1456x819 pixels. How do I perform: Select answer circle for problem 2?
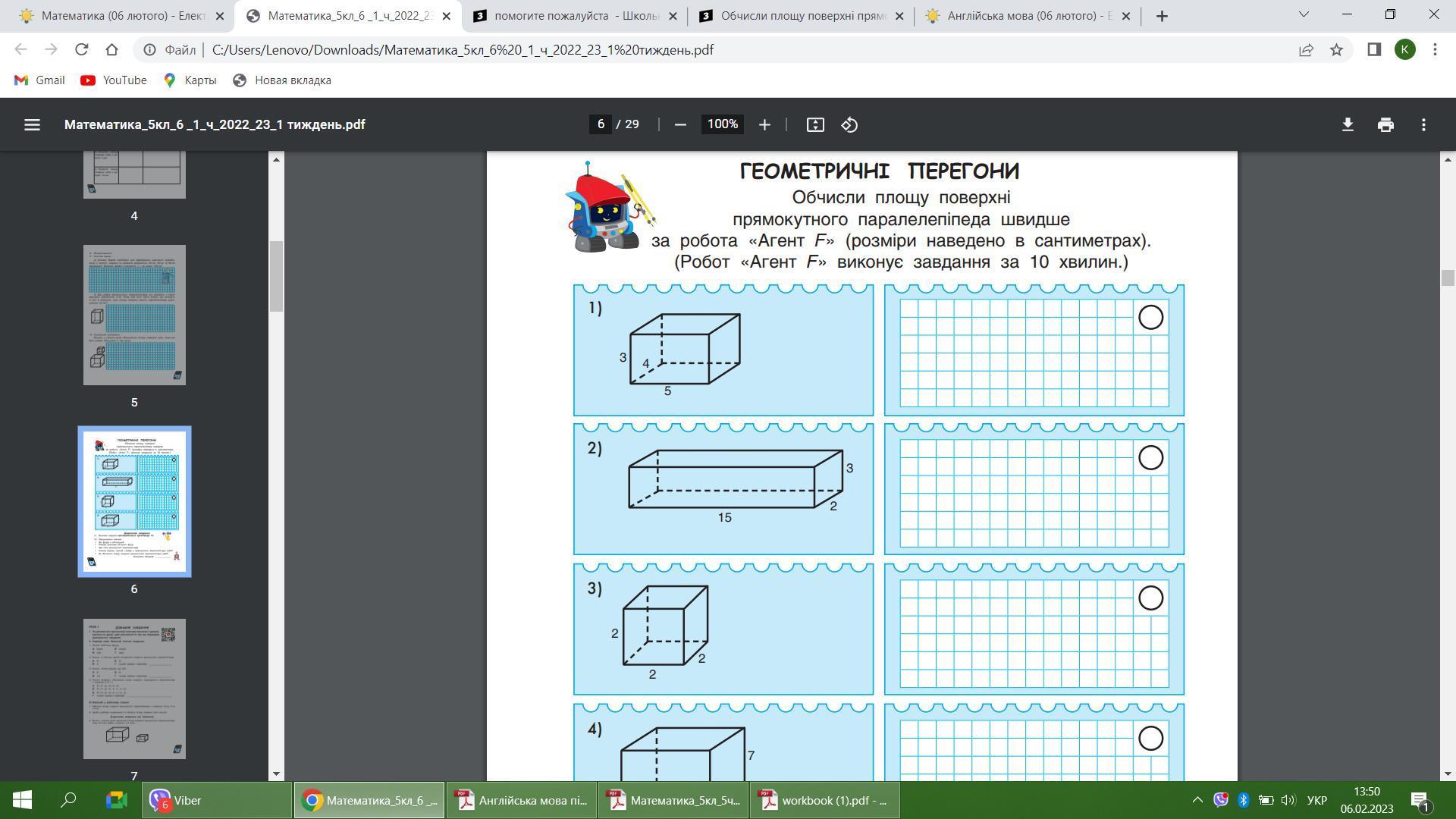(x=1150, y=457)
